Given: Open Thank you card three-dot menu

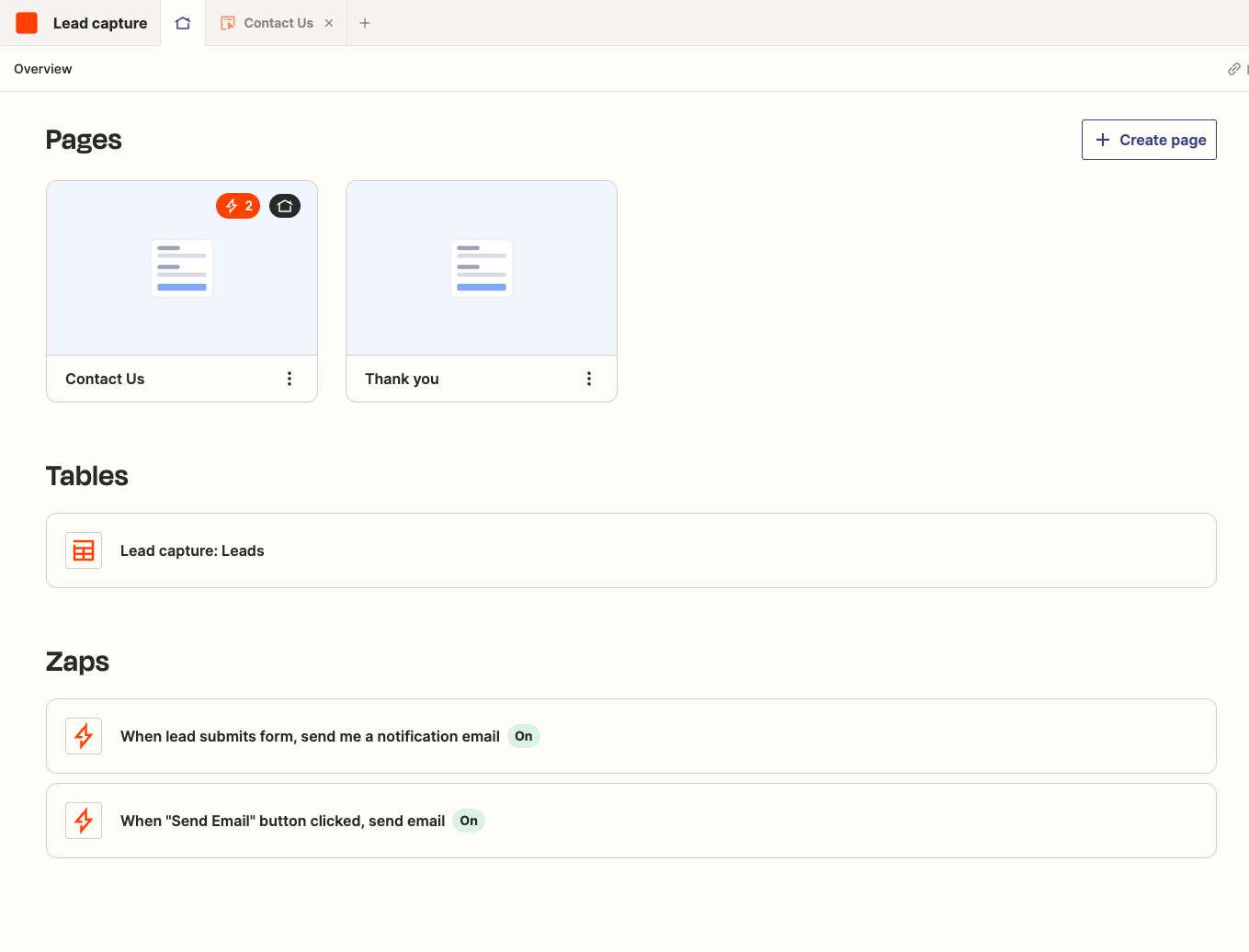Looking at the screenshot, I should click(x=589, y=379).
